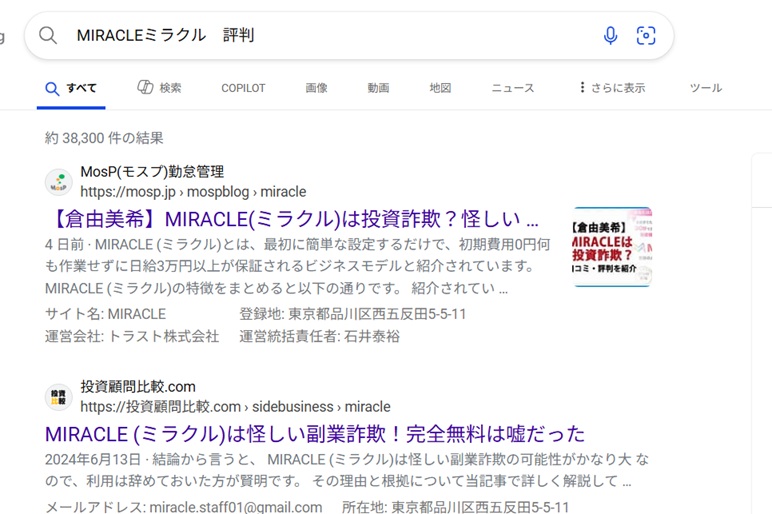Image resolution: width=772 pixels, height=514 pixels.
Task: Click 所在地: 東京都品川区西五反田5-5-11 text
Action: tap(455, 507)
